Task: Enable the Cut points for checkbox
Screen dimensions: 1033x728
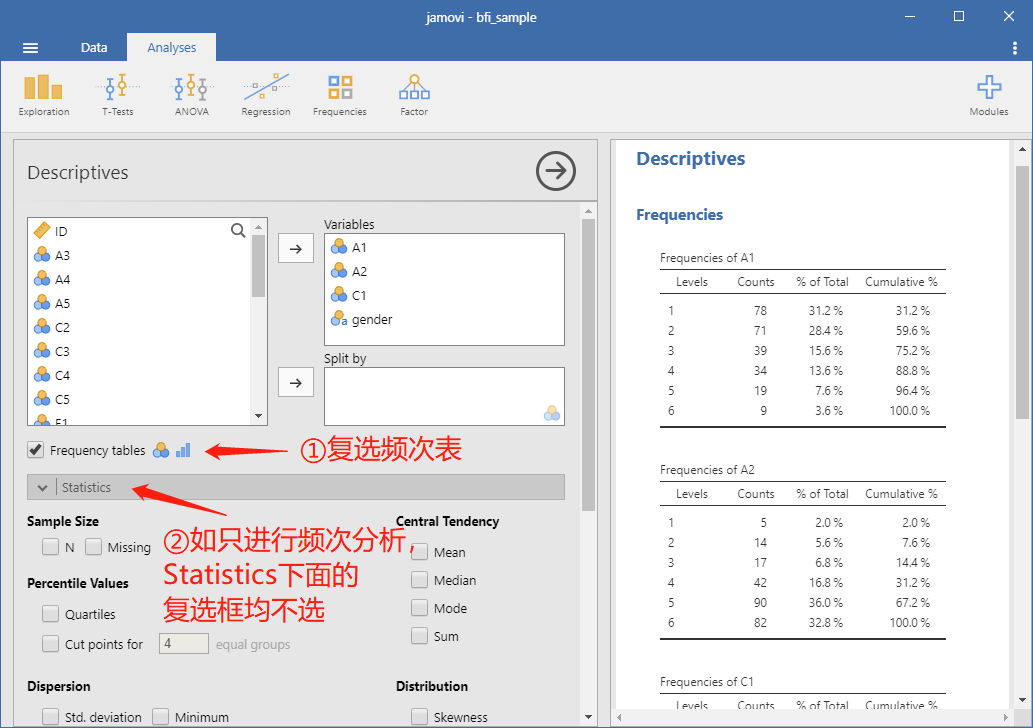Action: [50, 644]
